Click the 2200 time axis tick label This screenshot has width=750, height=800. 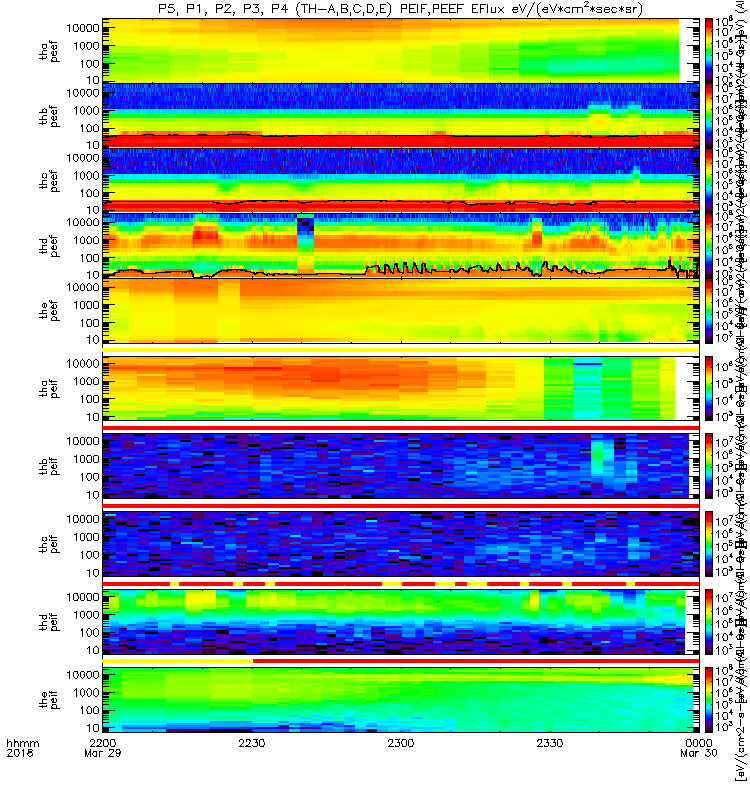point(103,743)
